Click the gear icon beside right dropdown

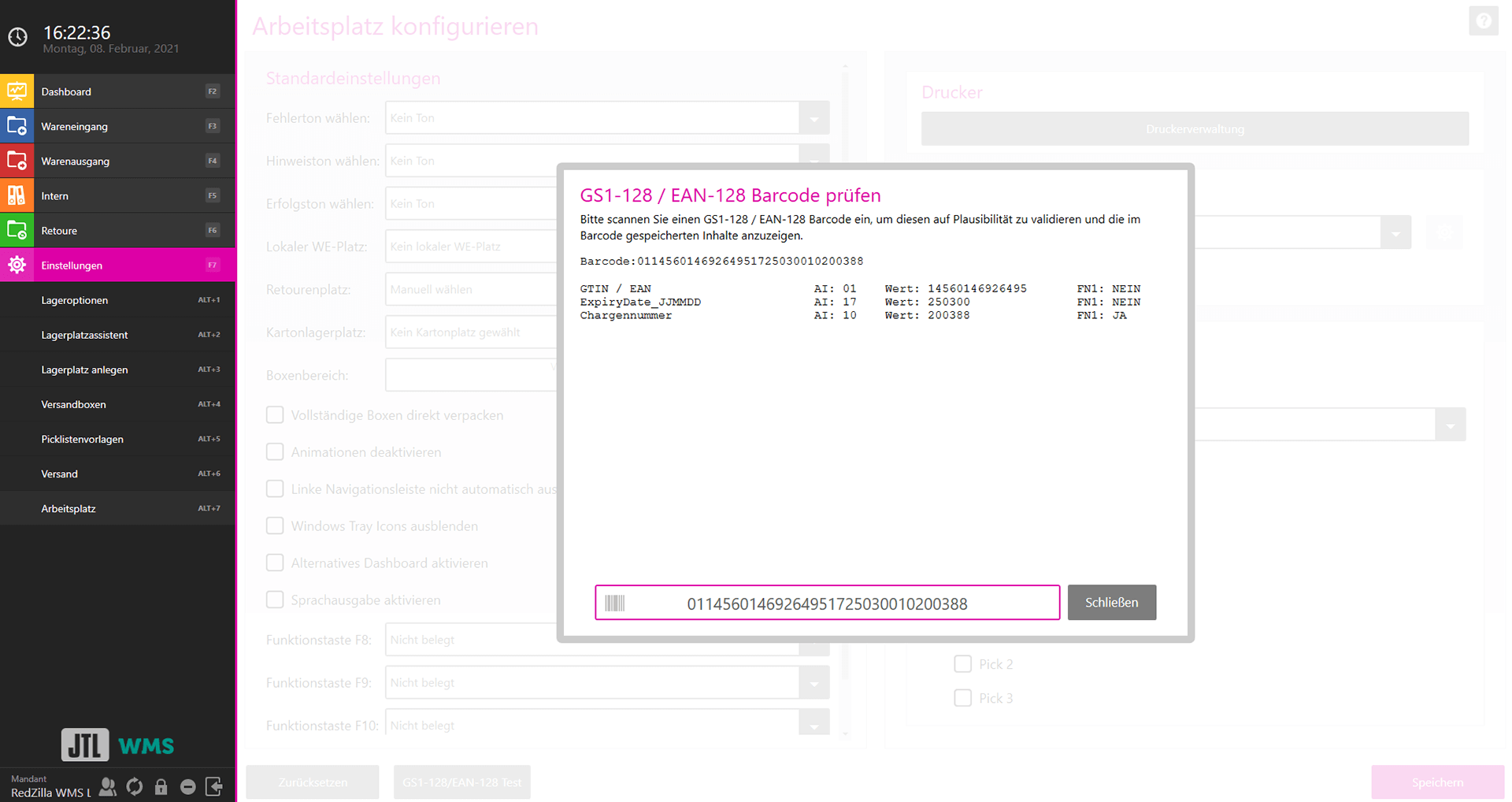coord(1445,232)
